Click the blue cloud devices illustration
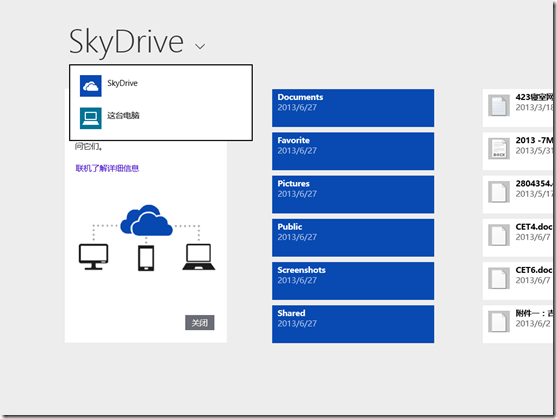 (x=147, y=238)
